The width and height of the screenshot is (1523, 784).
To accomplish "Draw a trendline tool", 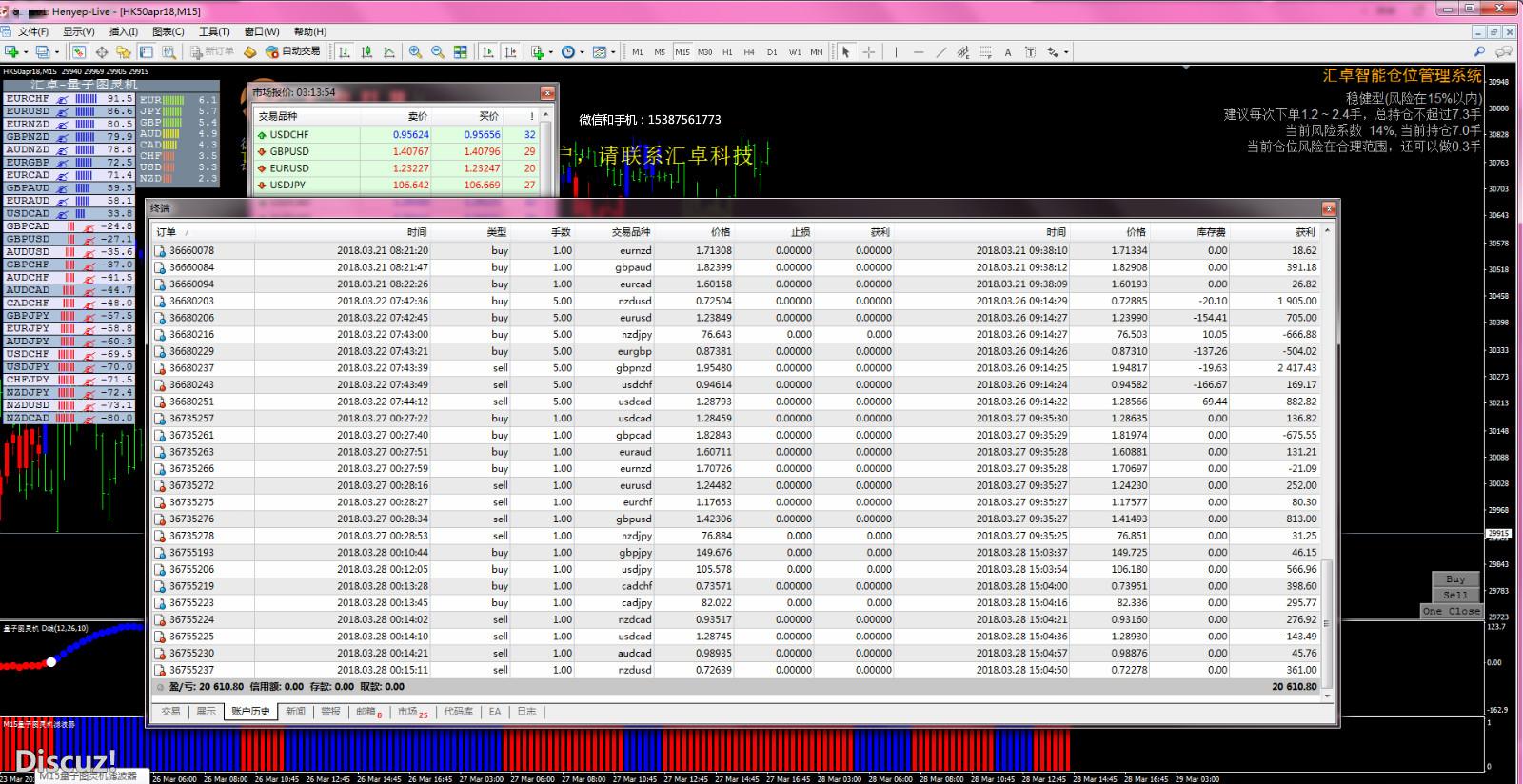I will (x=941, y=52).
